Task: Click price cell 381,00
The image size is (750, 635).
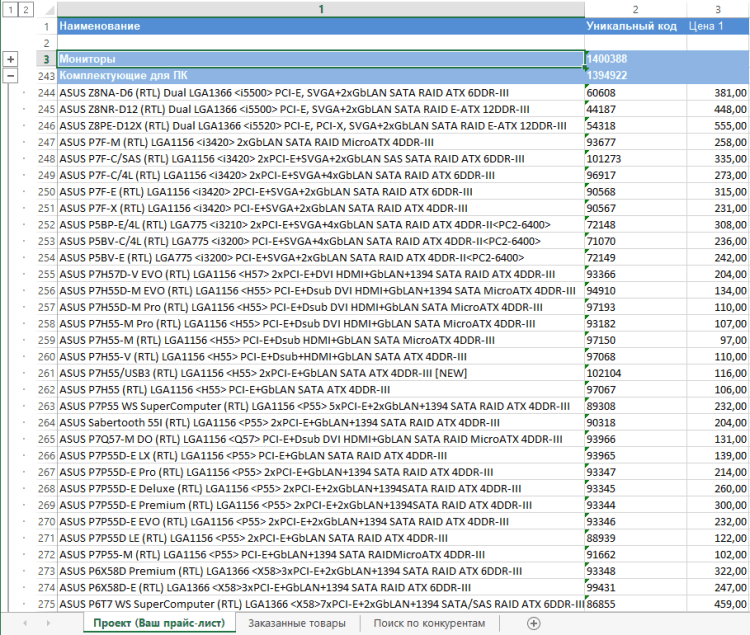Action: 718,93
